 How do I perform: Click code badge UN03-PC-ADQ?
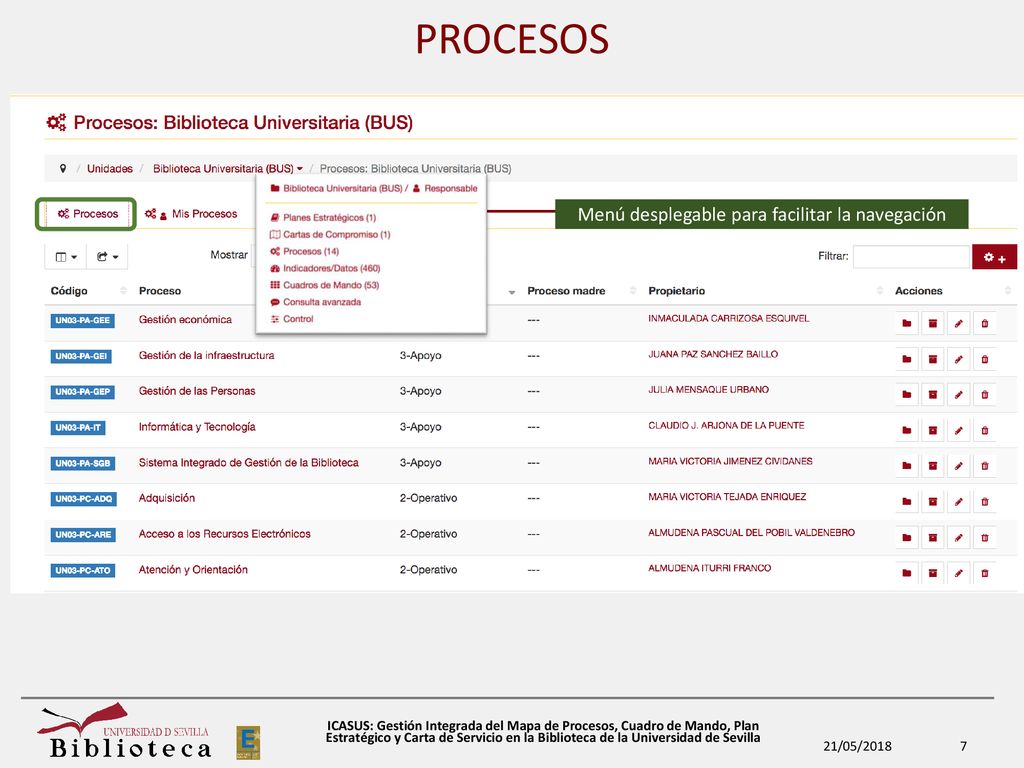[82, 499]
